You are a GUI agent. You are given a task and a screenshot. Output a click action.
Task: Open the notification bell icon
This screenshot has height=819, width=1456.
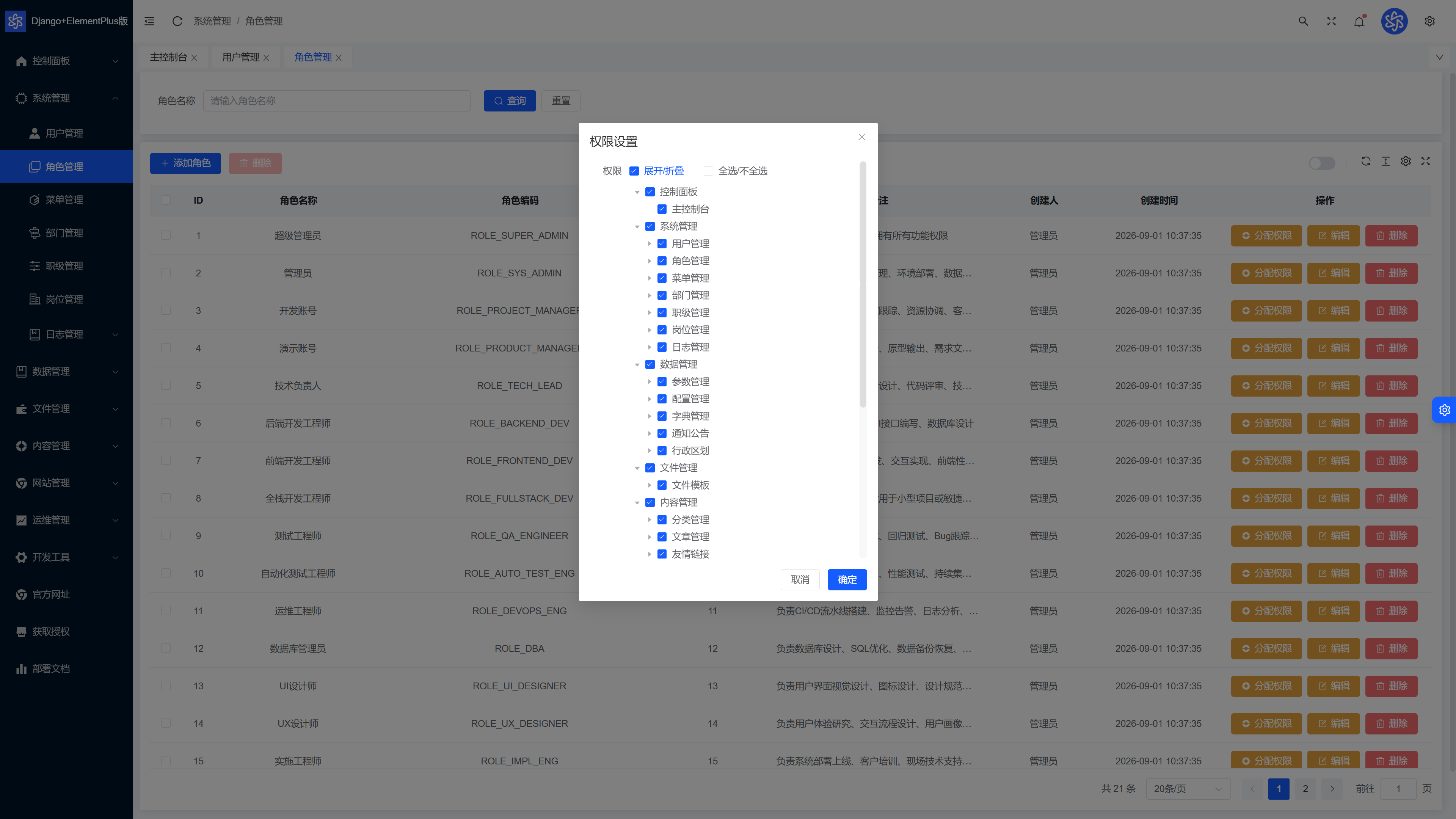(x=1359, y=21)
